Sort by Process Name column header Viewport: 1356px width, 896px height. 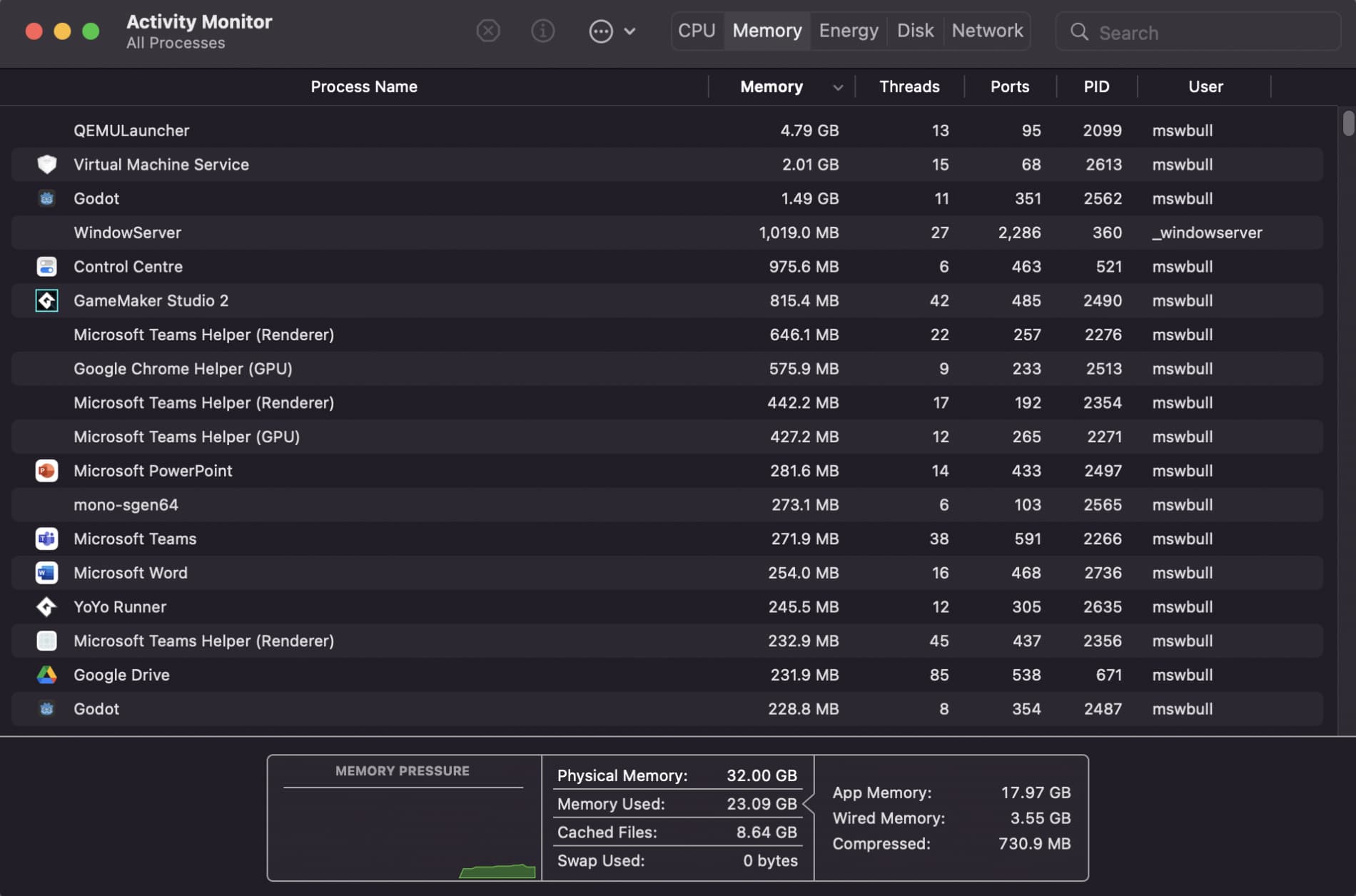(363, 86)
